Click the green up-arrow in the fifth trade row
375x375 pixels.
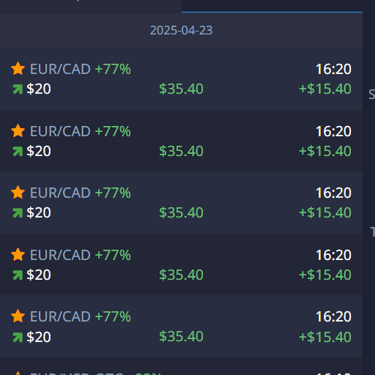18,337
